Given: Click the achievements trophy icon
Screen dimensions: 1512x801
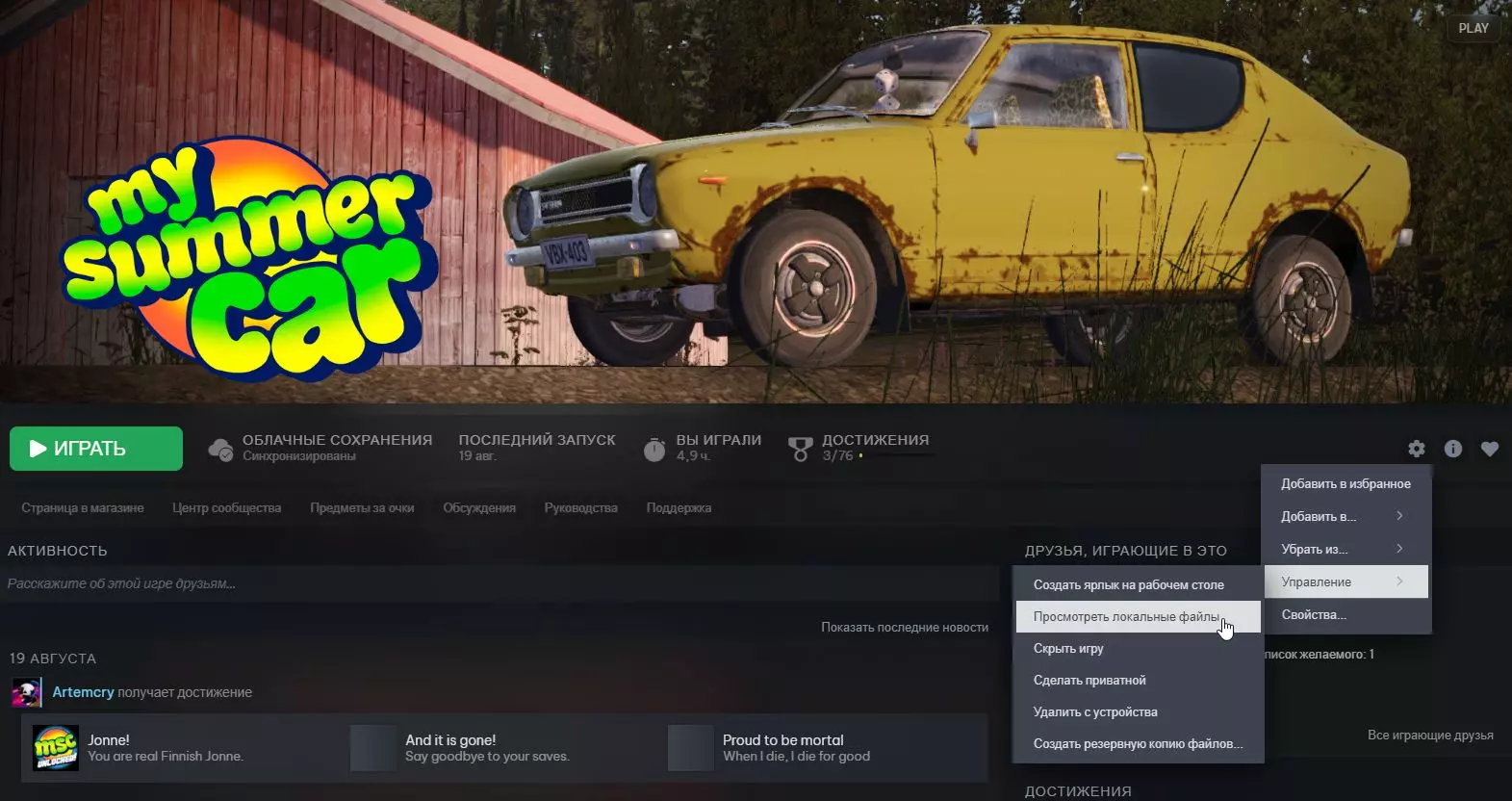Looking at the screenshot, I should [800, 449].
